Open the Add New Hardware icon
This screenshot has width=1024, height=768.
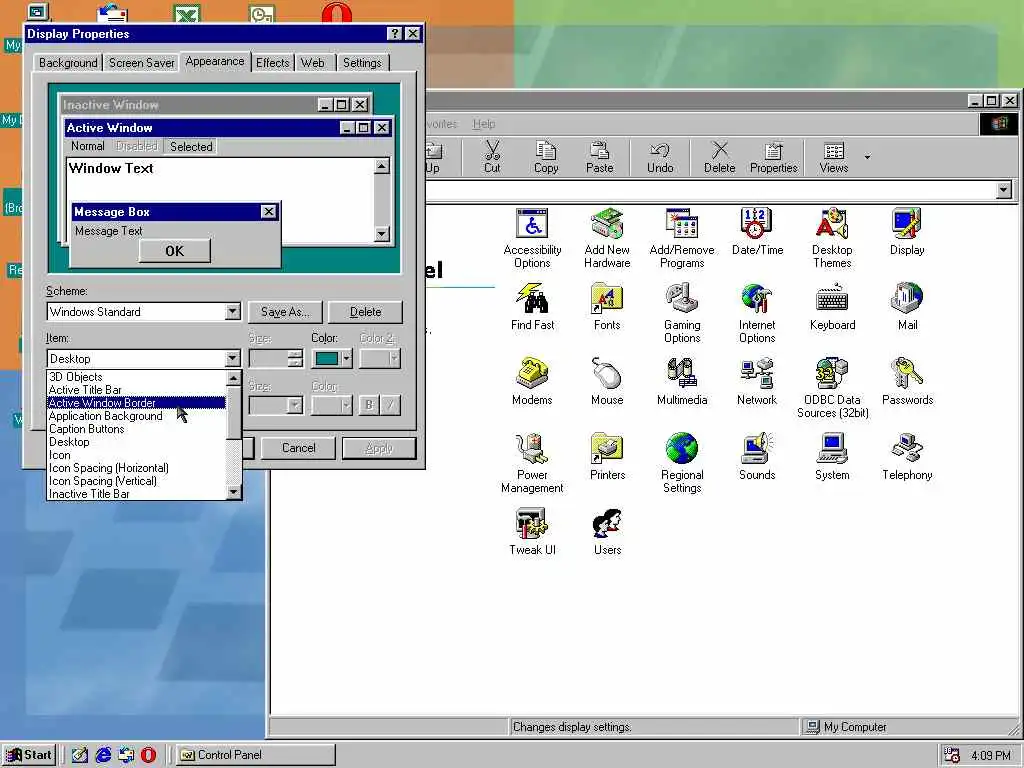pyautogui.click(x=607, y=238)
